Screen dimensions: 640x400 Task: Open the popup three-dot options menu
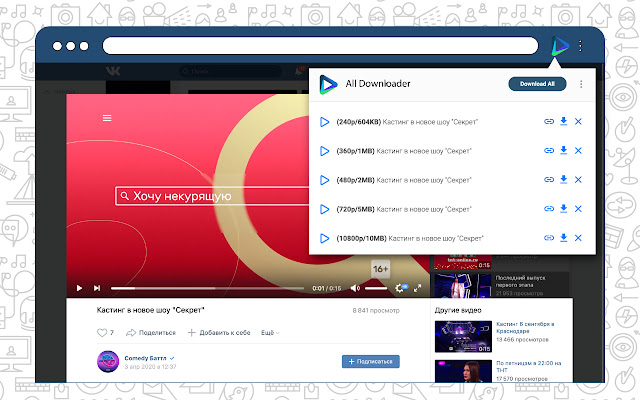[582, 84]
